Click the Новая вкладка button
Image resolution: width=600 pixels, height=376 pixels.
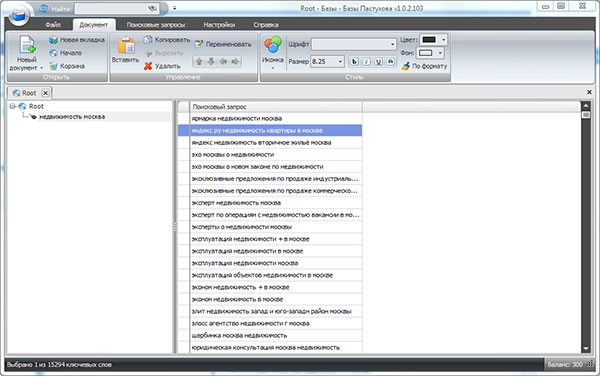point(77,40)
